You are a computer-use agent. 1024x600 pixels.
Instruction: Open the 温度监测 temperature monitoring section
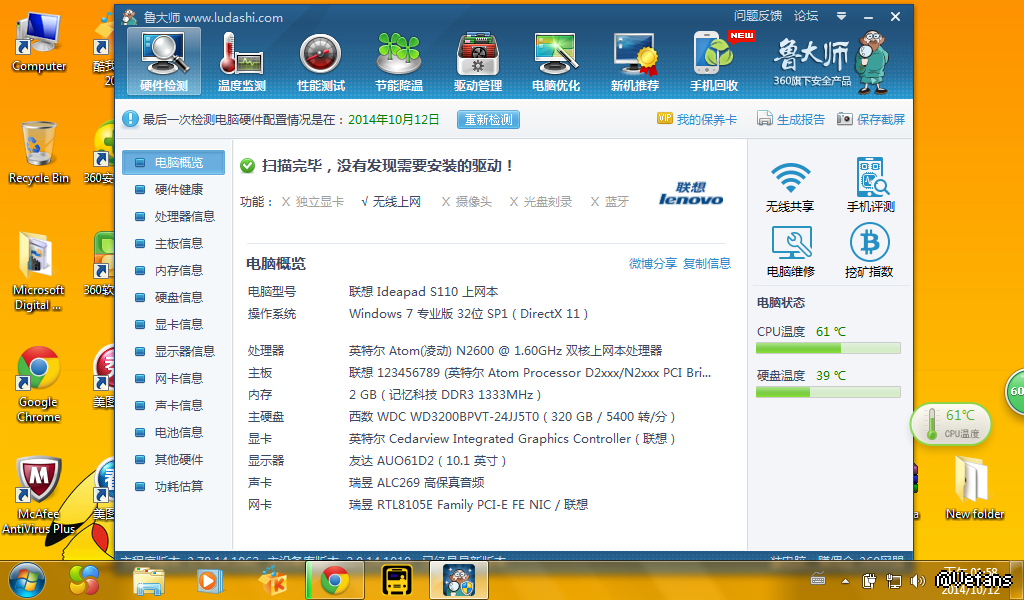coord(241,62)
